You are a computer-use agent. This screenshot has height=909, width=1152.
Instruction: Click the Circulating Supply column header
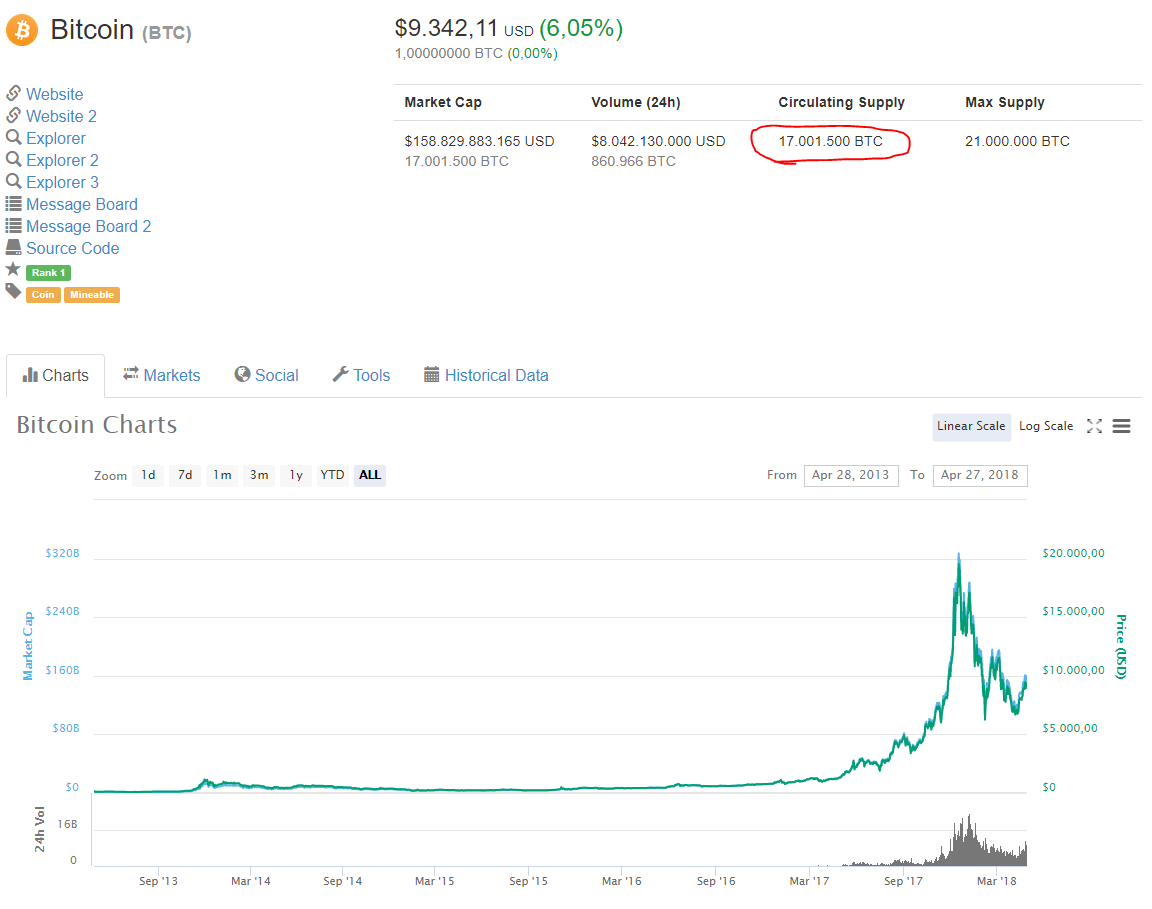click(x=841, y=102)
